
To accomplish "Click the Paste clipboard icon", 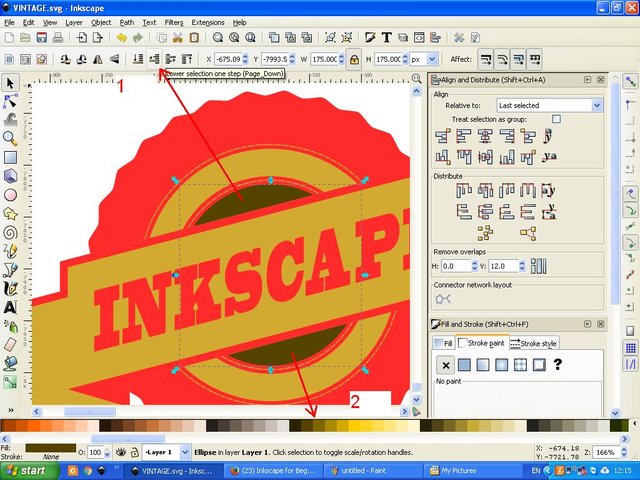I will (194, 38).
